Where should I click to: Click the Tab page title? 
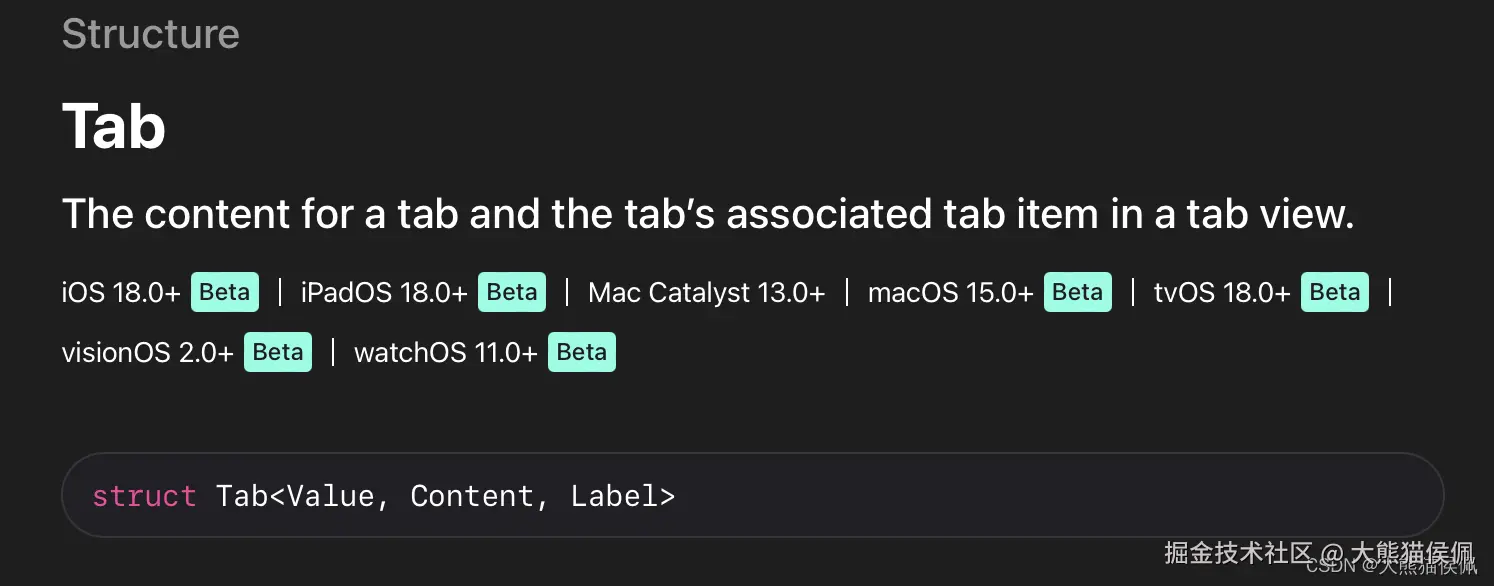pyautogui.click(x=113, y=127)
